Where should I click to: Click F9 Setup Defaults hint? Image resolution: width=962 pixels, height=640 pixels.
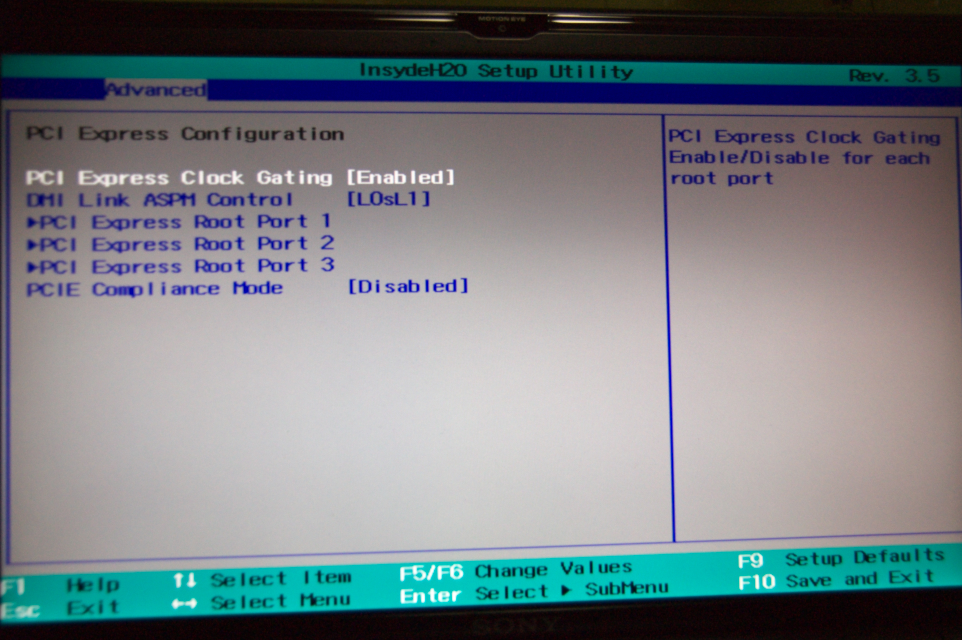tap(841, 558)
